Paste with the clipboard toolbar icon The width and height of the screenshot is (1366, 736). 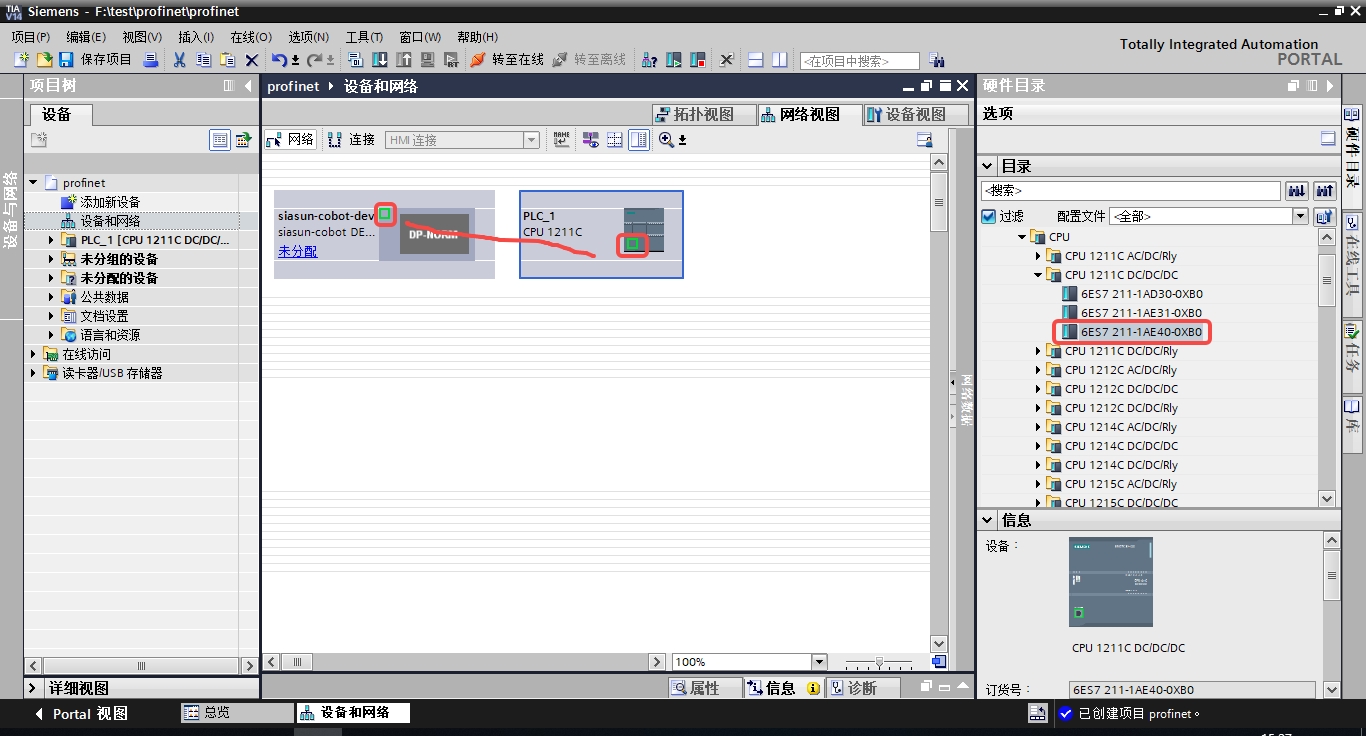tap(227, 60)
